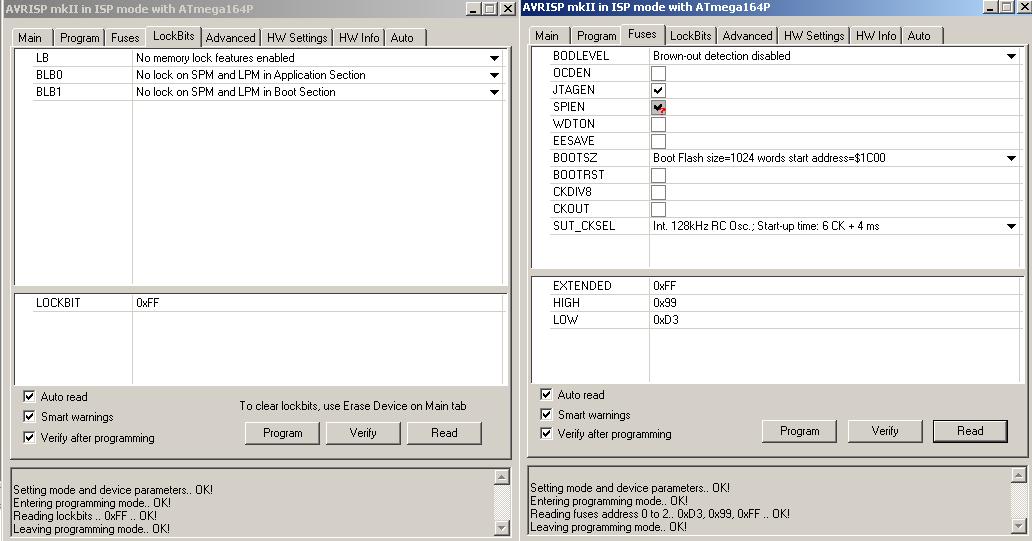Toggle Auto read in the Fuses window
The width and height of the screenshot is (1032, 541).
546,394
